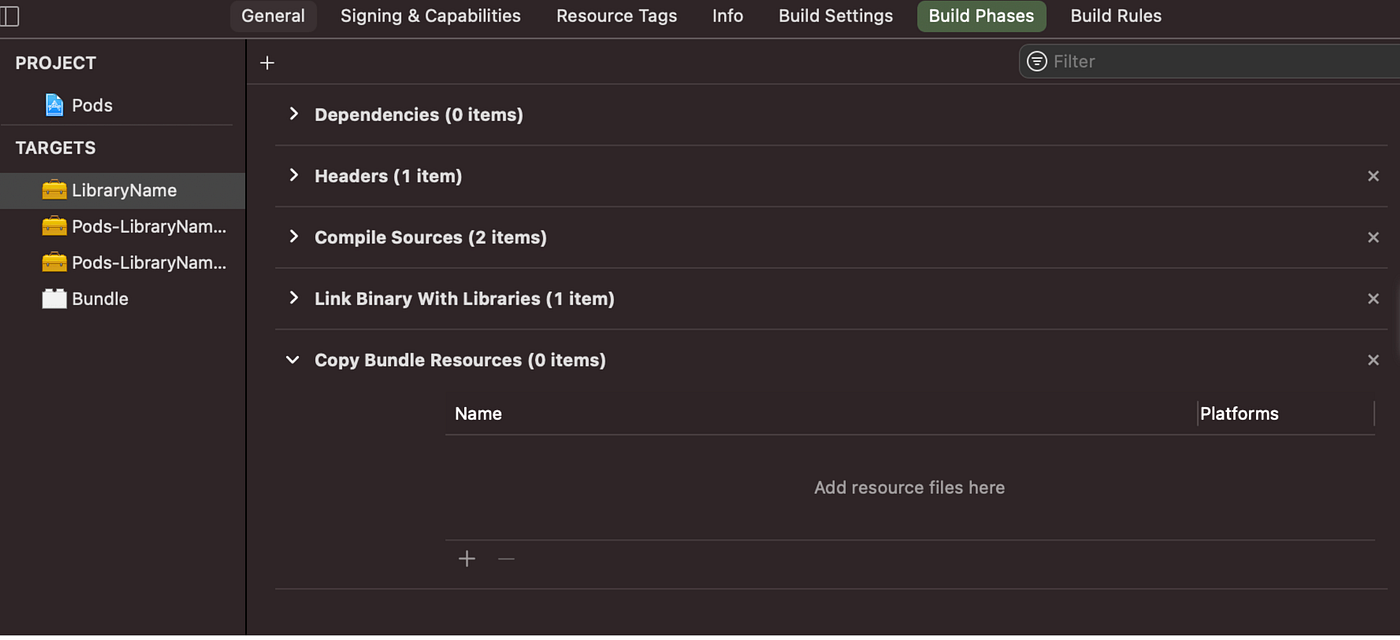This screenshot has width=1400, height=640.
Task: Select the LibraryName target icon
Action: pyautogui.click(x=54, y=190)
